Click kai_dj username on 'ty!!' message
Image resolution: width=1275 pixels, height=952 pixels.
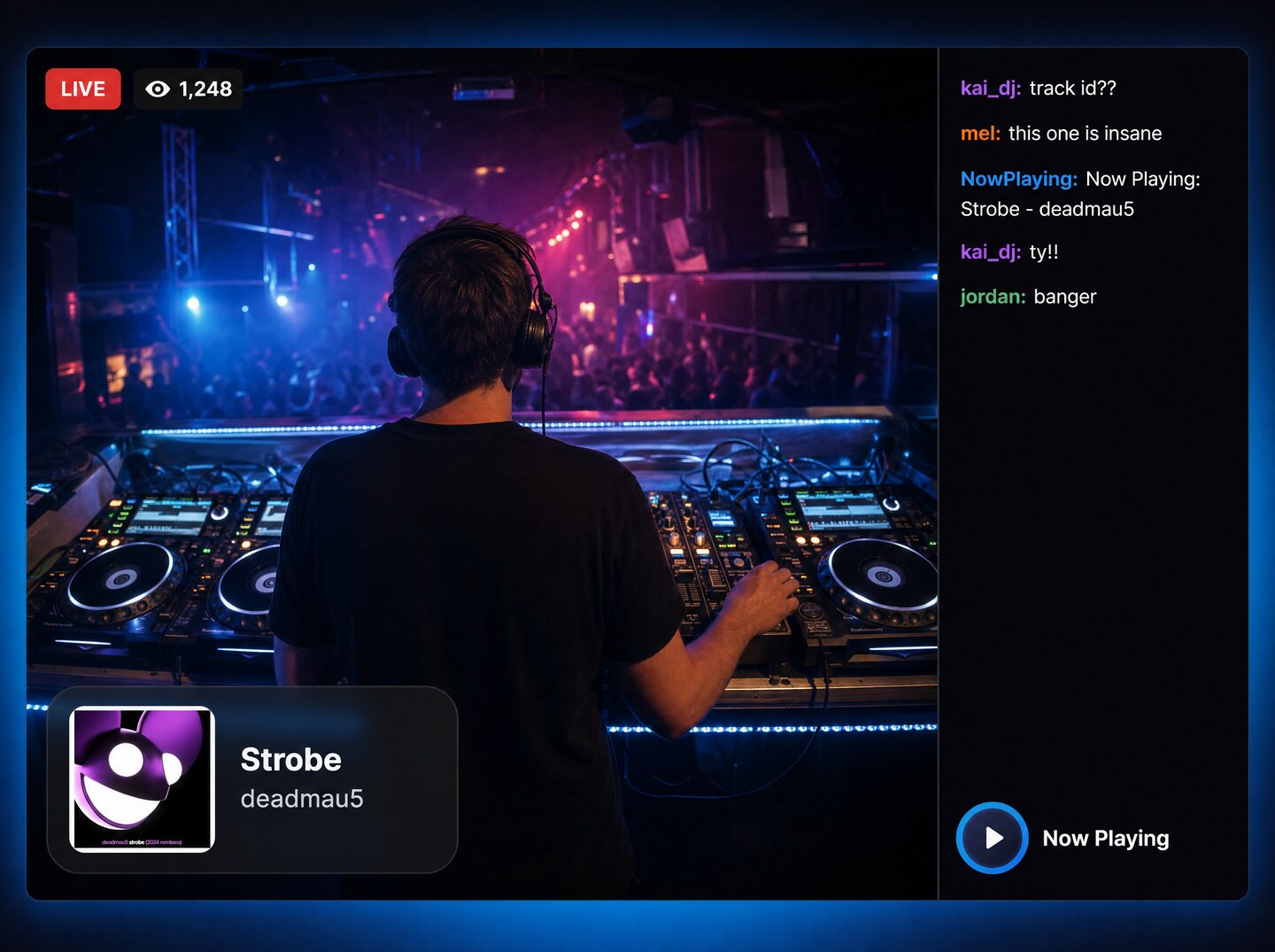991,252
